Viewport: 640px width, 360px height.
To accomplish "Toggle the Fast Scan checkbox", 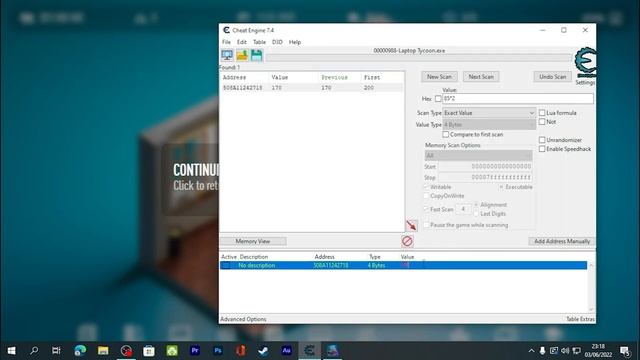I will coord(426,209).
